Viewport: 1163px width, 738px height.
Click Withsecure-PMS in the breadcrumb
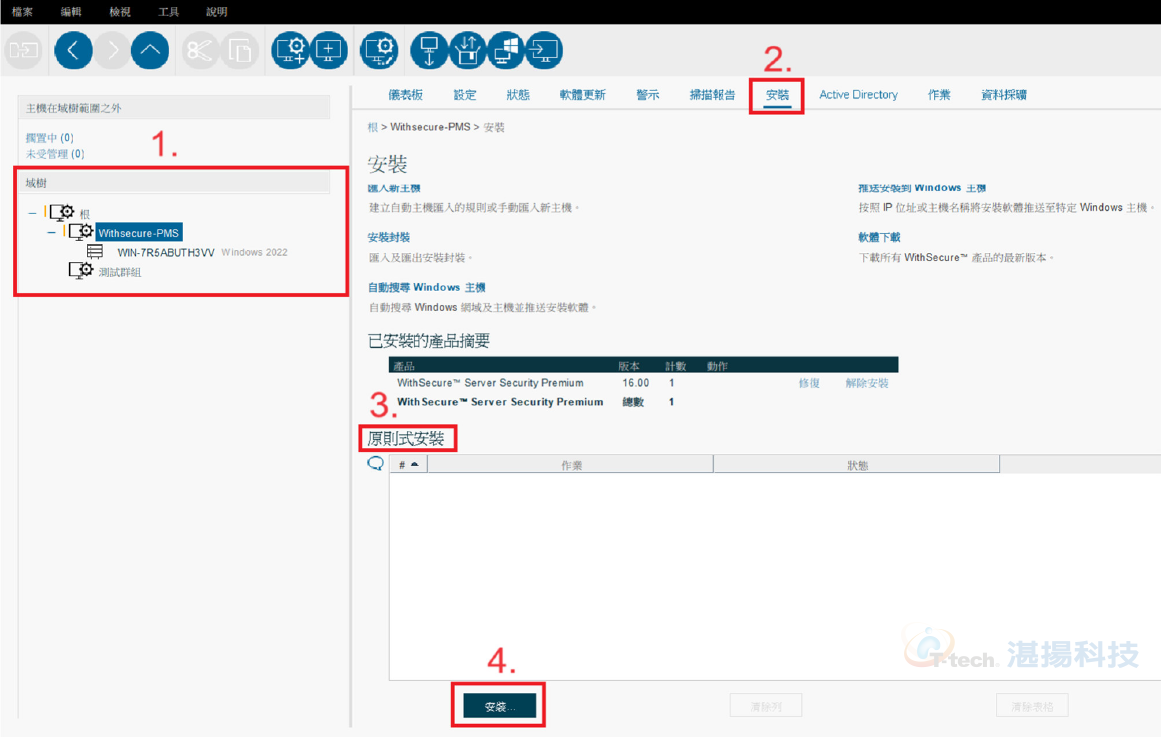click(430, 127)
